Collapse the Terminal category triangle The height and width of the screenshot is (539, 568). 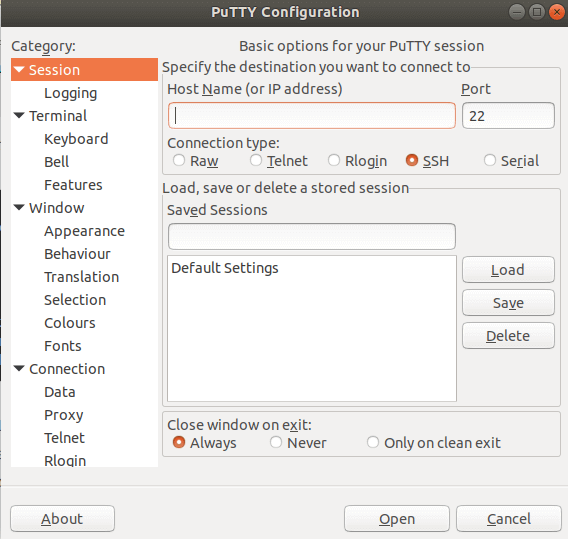tap(19, 116)
